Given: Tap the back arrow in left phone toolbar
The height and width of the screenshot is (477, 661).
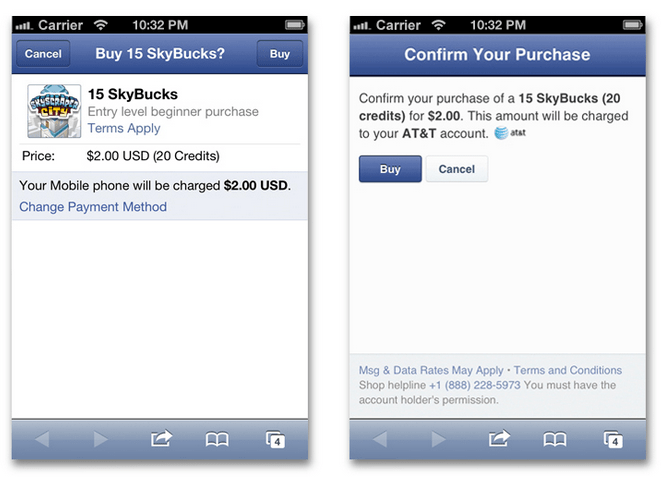Looking at the screenshot, I should pyautogui.click(x=43, y=439).
